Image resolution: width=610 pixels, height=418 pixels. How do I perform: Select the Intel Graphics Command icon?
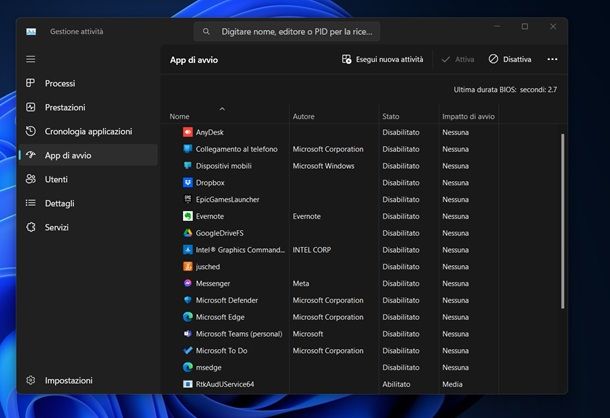[x=188, y=249]
